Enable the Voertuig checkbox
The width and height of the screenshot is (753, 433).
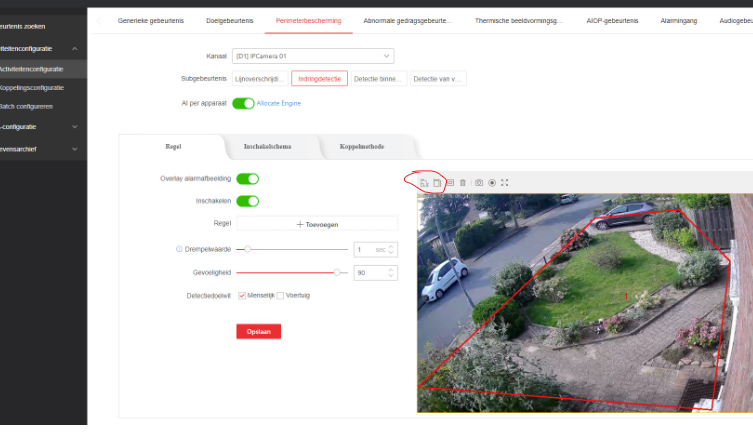point(280,296)
